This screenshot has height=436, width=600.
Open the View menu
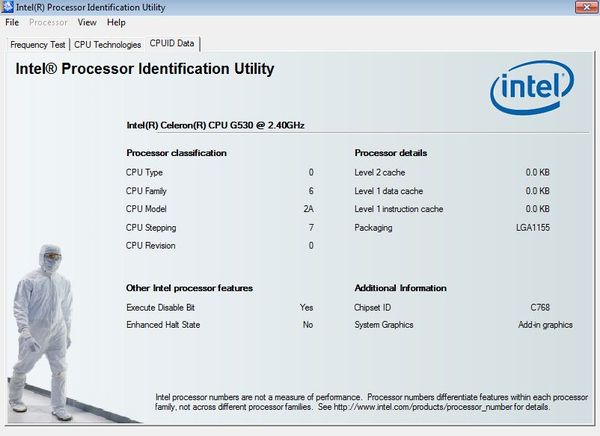click(x=87, y=22)
